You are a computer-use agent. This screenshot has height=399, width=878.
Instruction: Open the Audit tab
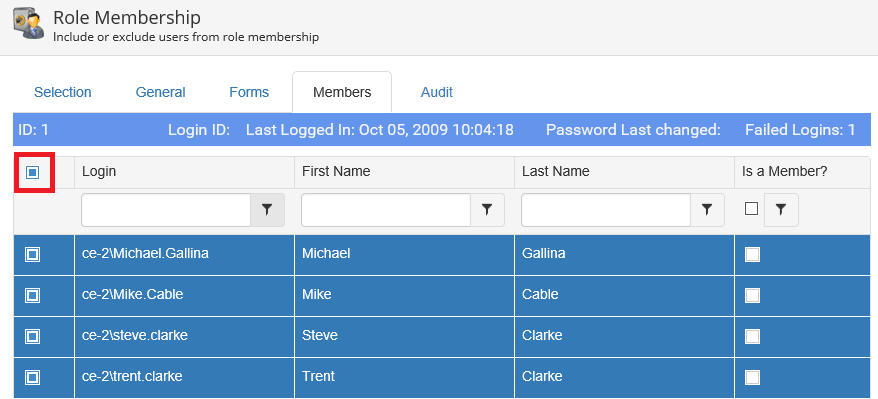click(437, 92)
